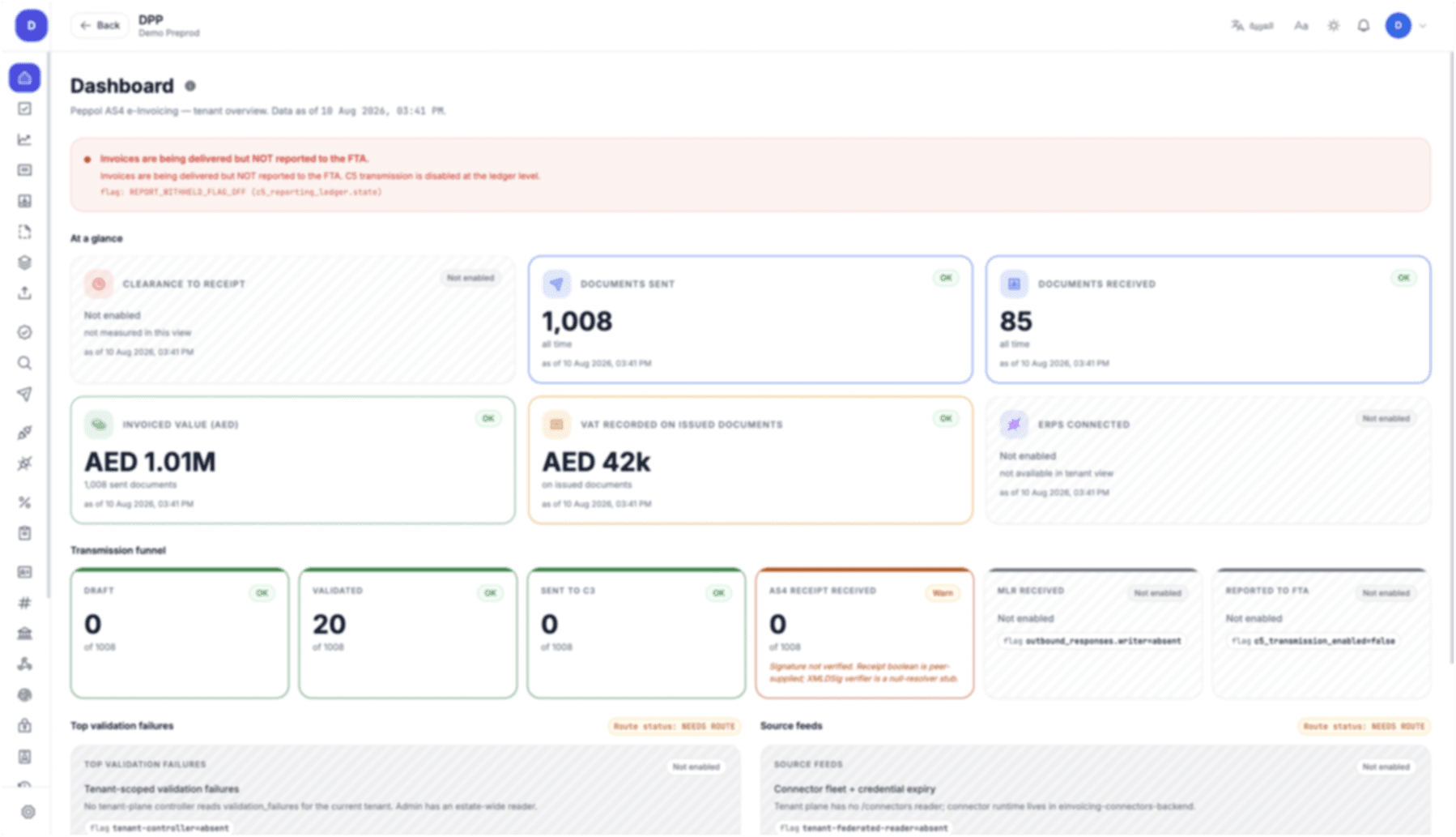Click the red FTA not-reported alert banner

point(751,175)
